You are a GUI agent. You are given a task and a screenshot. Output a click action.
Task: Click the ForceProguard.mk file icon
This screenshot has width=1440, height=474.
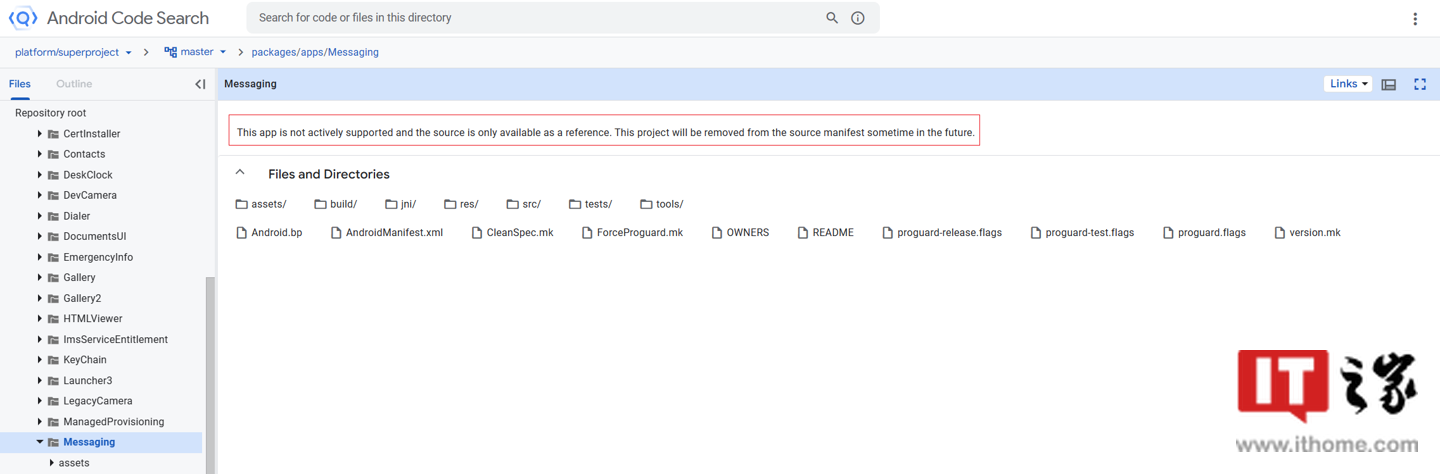click(587, 232)
